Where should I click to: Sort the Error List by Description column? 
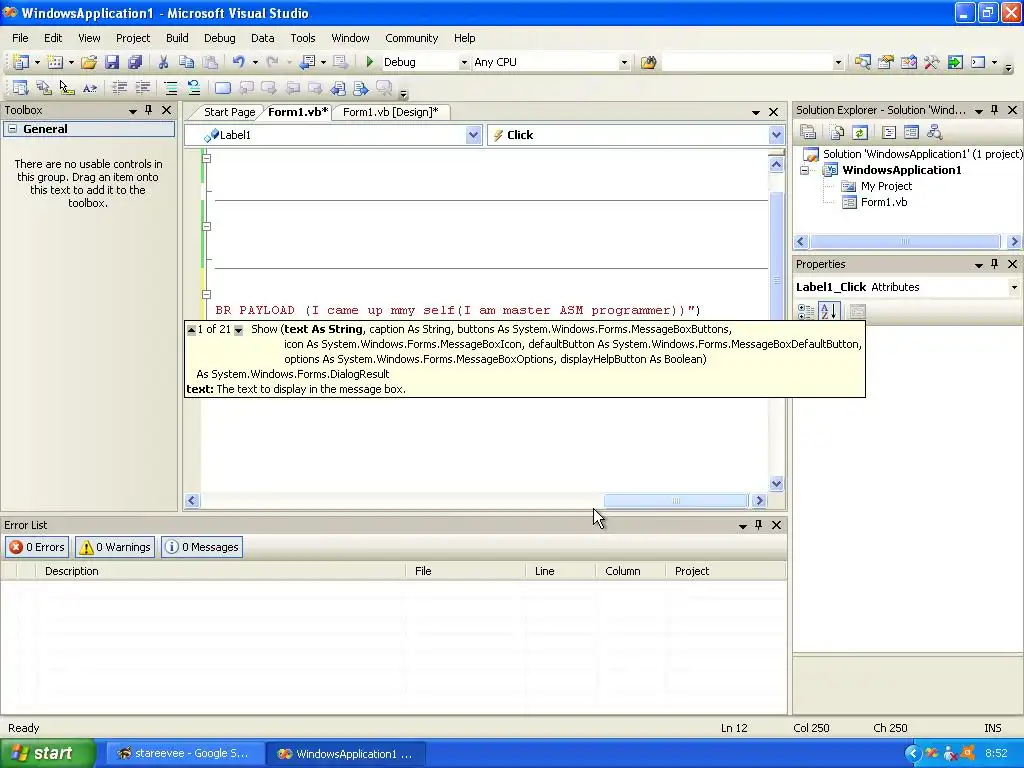point(222,571)
